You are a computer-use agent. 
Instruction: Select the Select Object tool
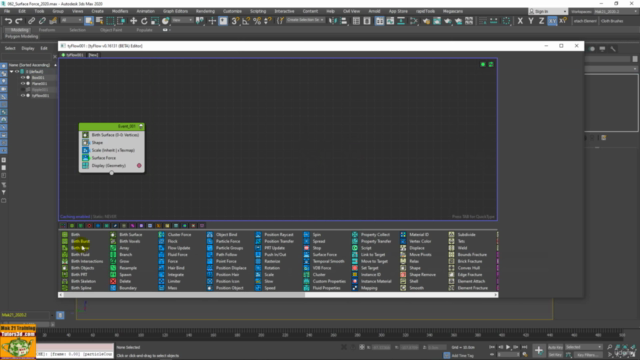pos(89,21)
